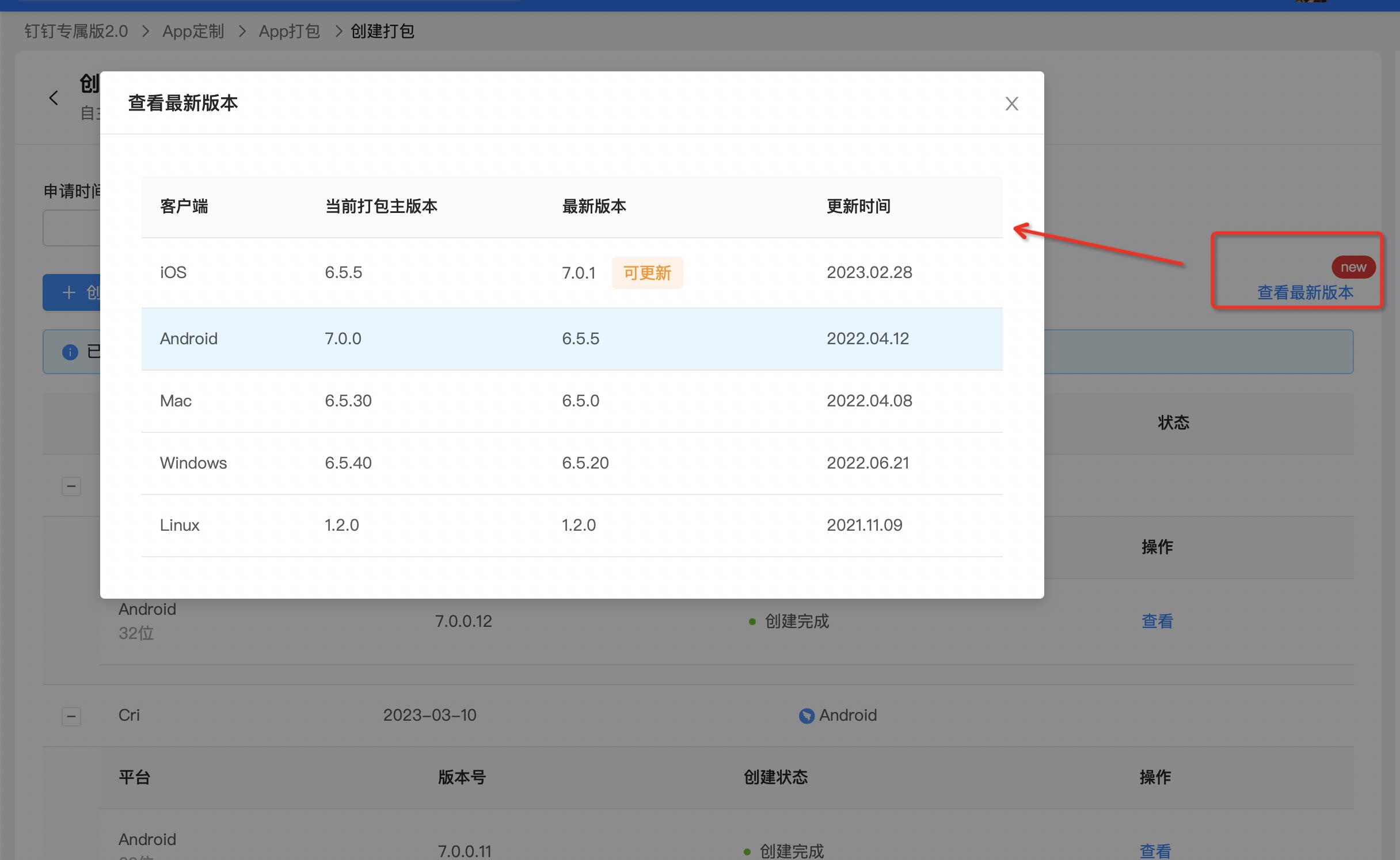Click Windows latest version 6.5.20
The image size is (1400, 860).
tap(585, 463)
